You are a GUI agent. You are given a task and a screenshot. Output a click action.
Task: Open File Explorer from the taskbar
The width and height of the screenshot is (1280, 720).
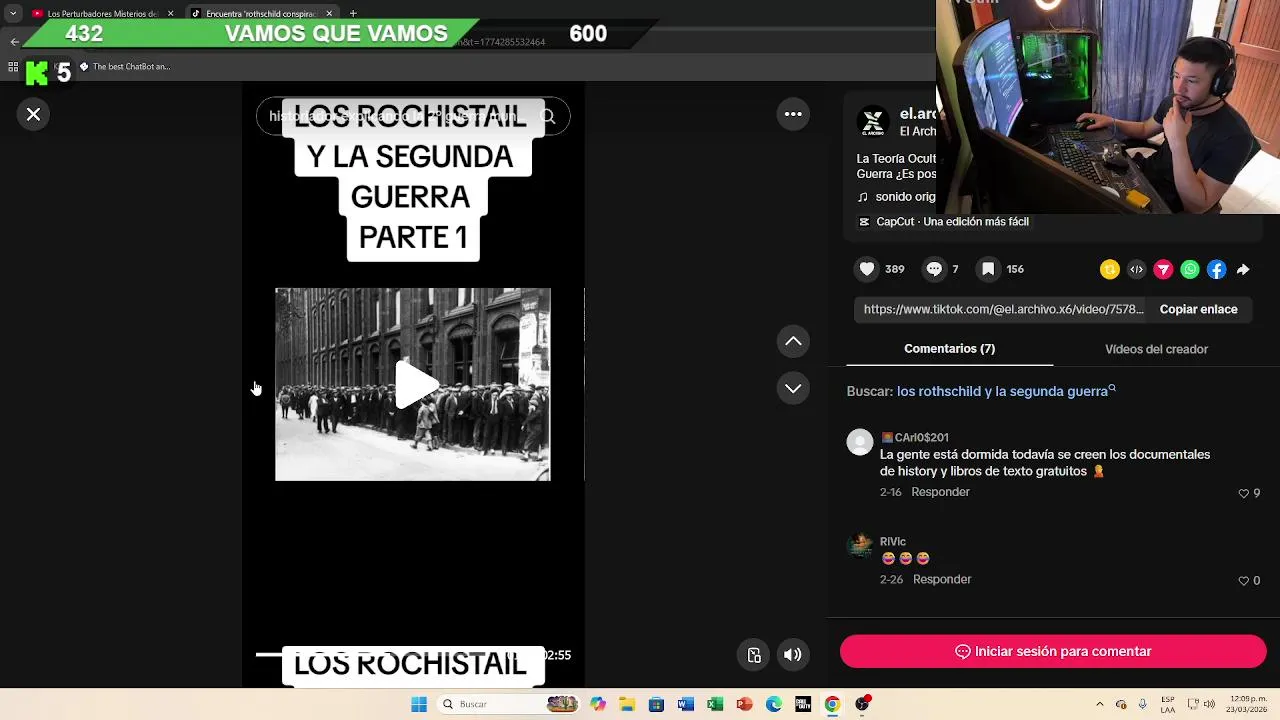click(x=627, y=704)
